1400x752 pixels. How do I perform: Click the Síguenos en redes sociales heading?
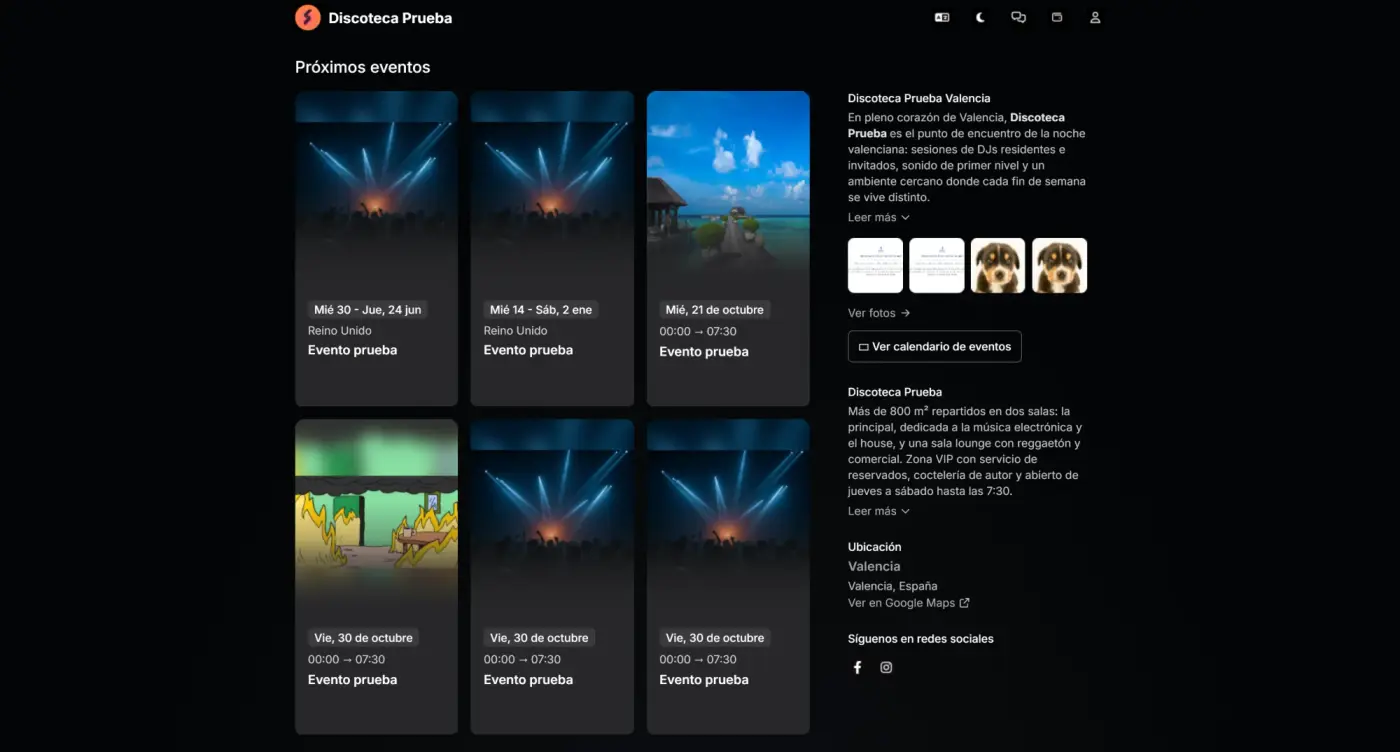(921, 638)
